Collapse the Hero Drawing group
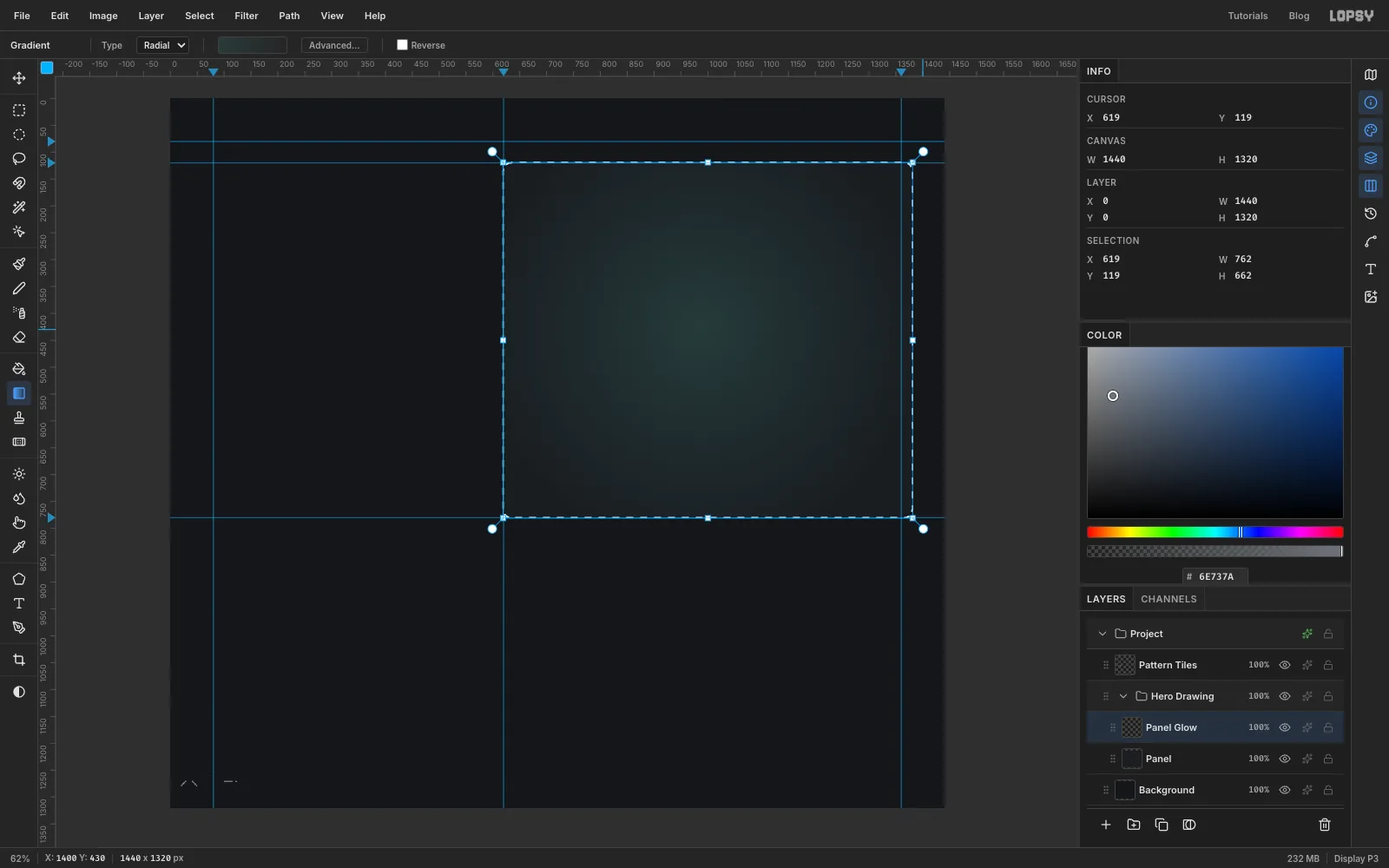Image resolution: width=1389 pixels, height=868 pixels. click(1123, 696)
